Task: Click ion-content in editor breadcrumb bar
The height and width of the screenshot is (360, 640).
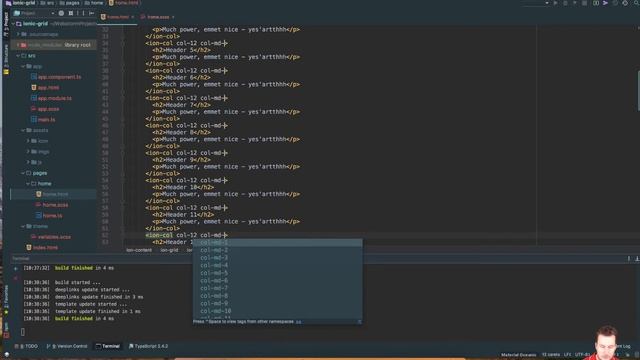Action: tap(139, 250)
